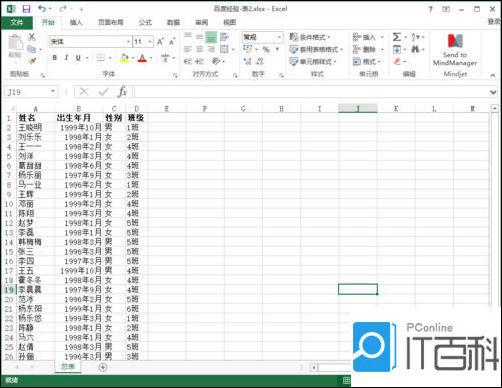Click the Clear eraser icon
502x388 pixels.
coord(397,61)
